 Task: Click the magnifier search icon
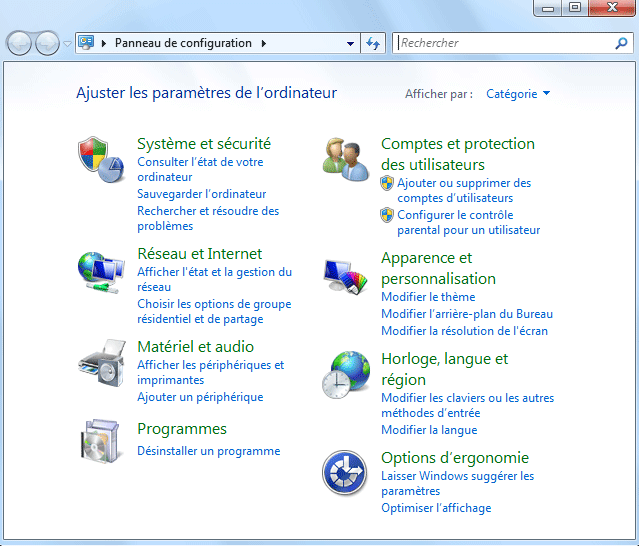click(x=621, y=43)
